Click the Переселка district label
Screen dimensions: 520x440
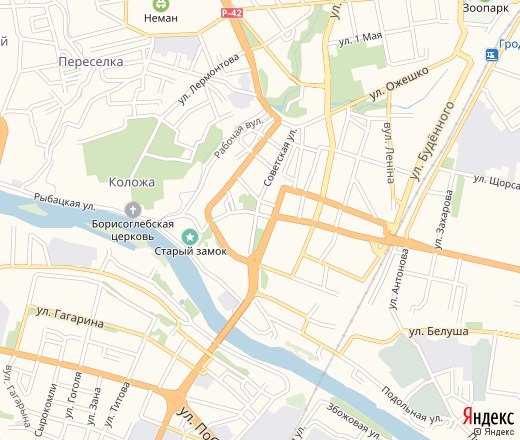(x=91, y=62)
